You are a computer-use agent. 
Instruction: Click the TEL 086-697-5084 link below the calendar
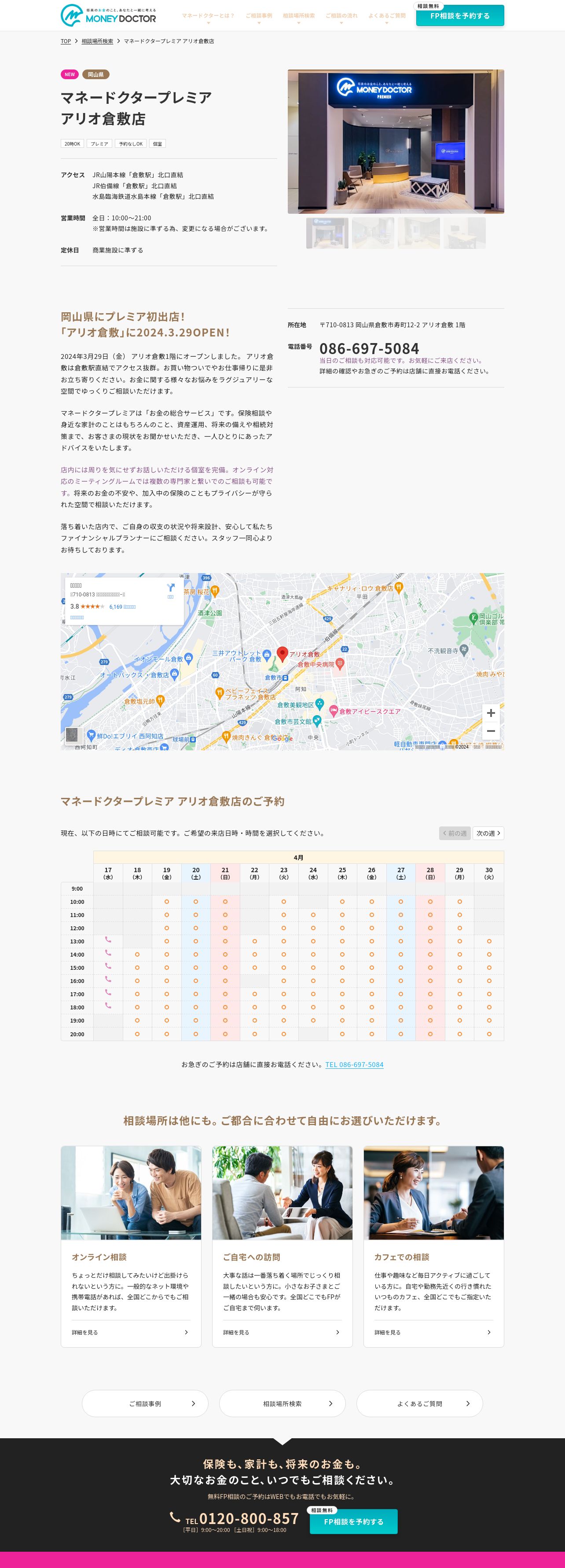(354, 1064)
